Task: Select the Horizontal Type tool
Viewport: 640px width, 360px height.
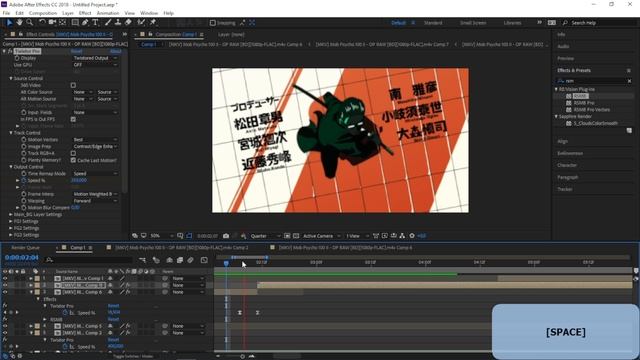Action: coord(95,22)
